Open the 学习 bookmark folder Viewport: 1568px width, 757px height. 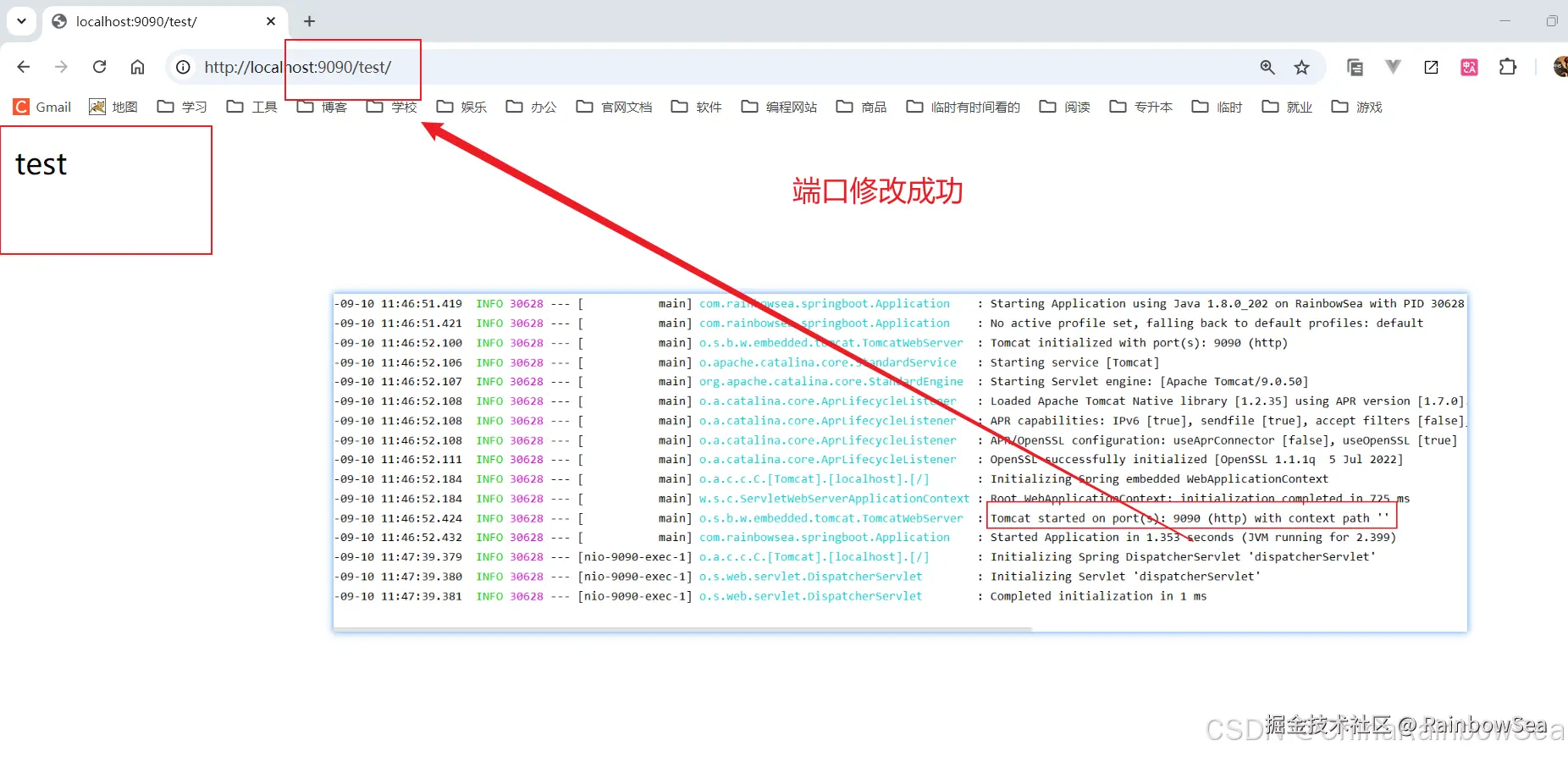182,107
